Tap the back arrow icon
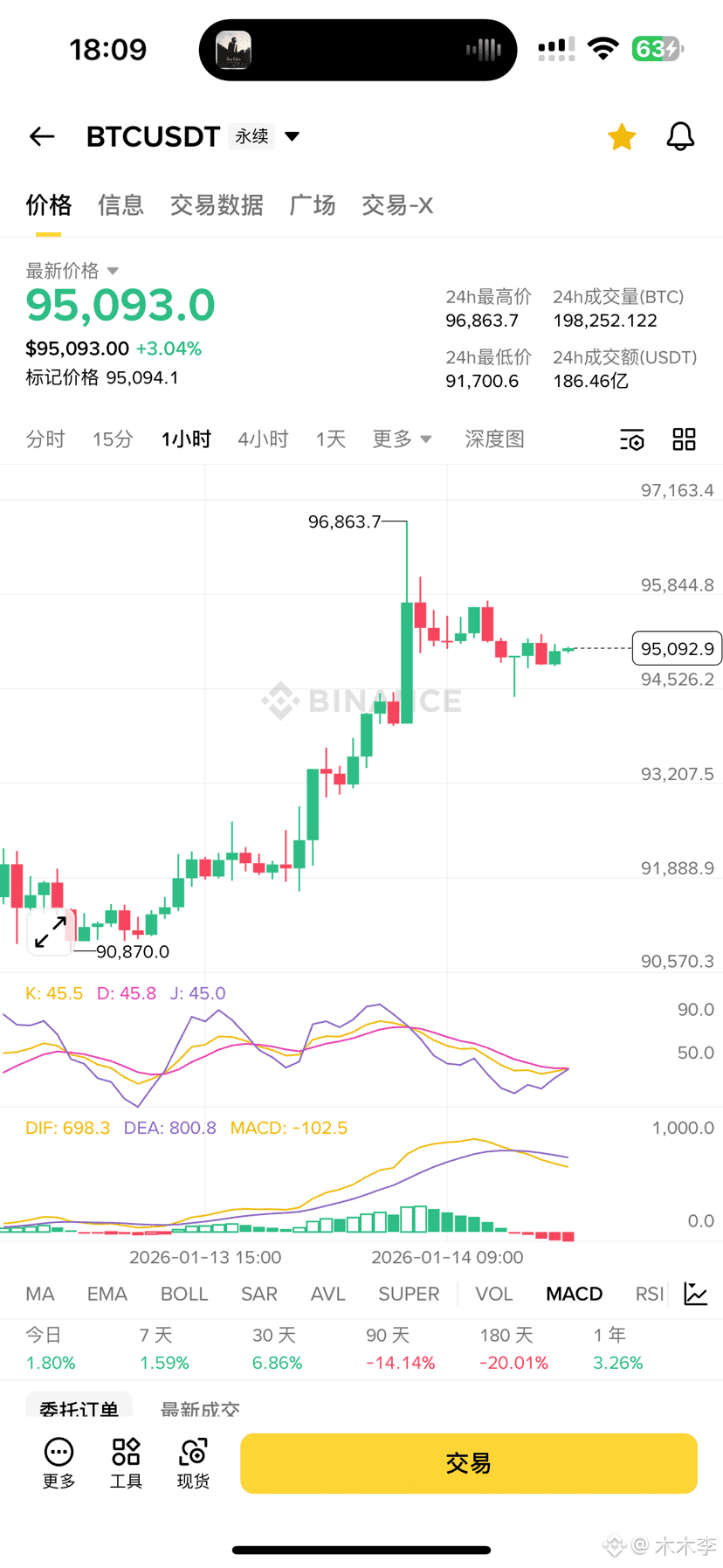Screen dimensions: 723x1568 tap(42, 136)
